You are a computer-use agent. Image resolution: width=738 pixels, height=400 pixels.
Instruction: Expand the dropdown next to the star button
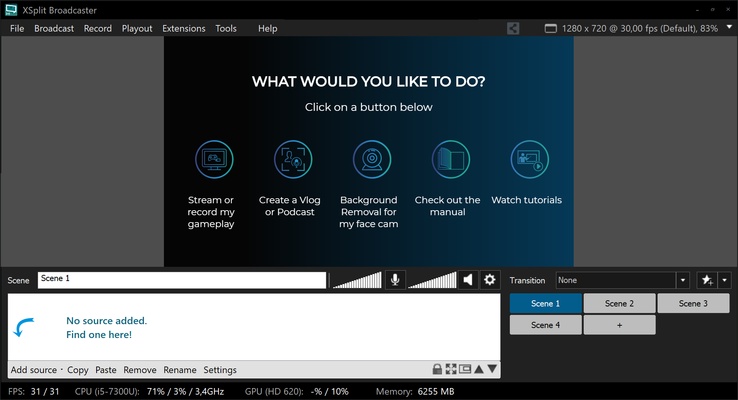point(724,280)
